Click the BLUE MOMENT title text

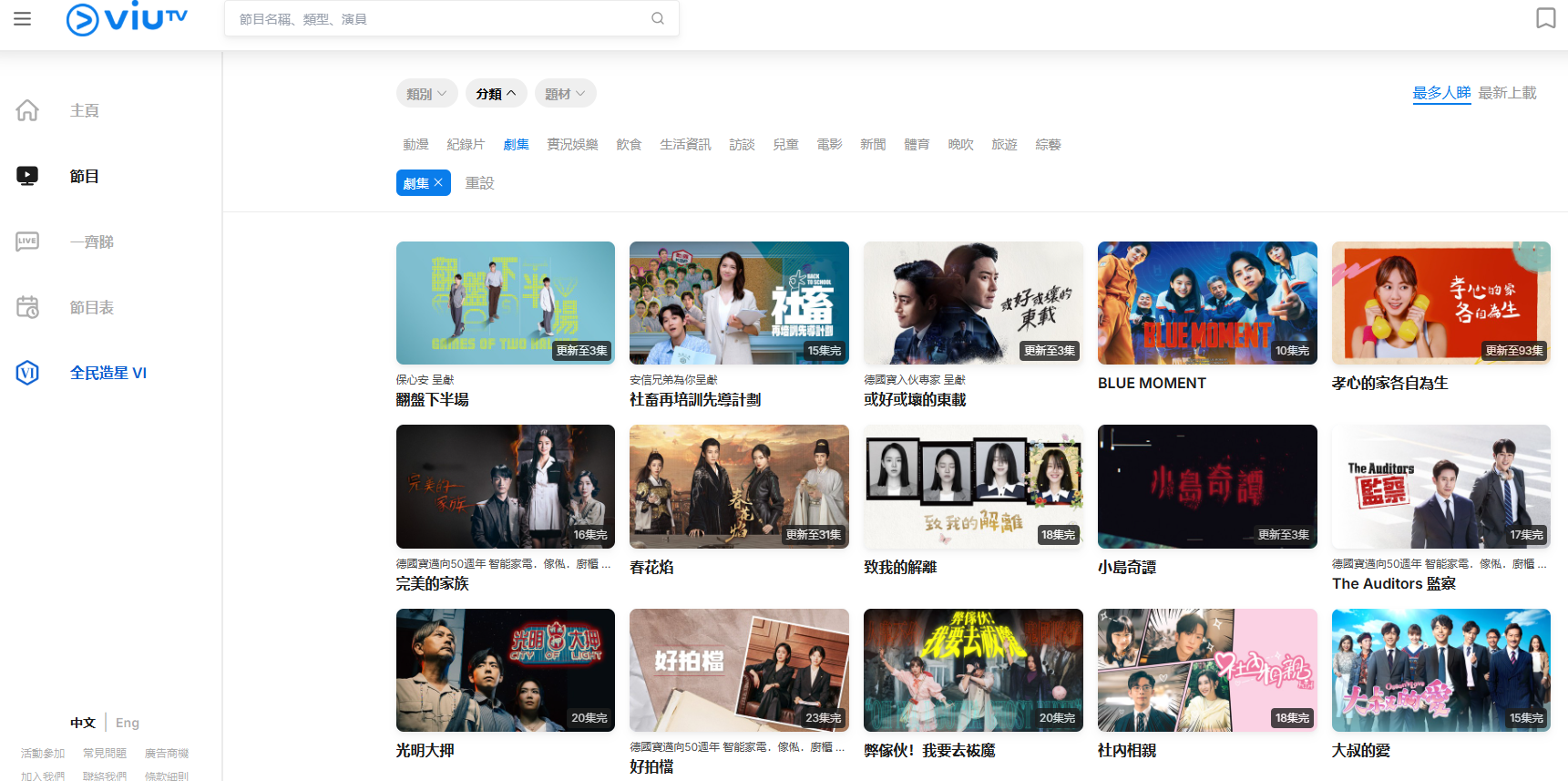1152,383
